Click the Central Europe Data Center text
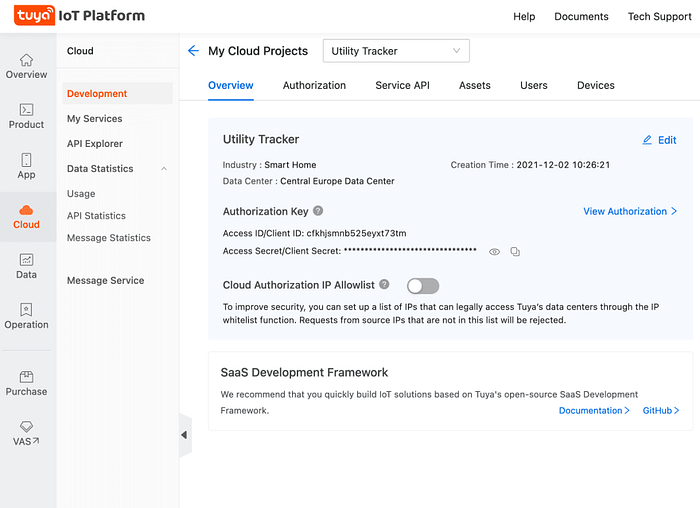Screen dimensions: 700x508 (x=337, y=181)
